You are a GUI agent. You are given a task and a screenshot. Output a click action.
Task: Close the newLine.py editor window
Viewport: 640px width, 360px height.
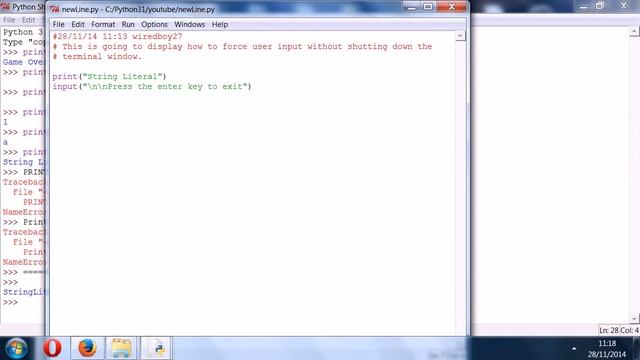(451, 7)
